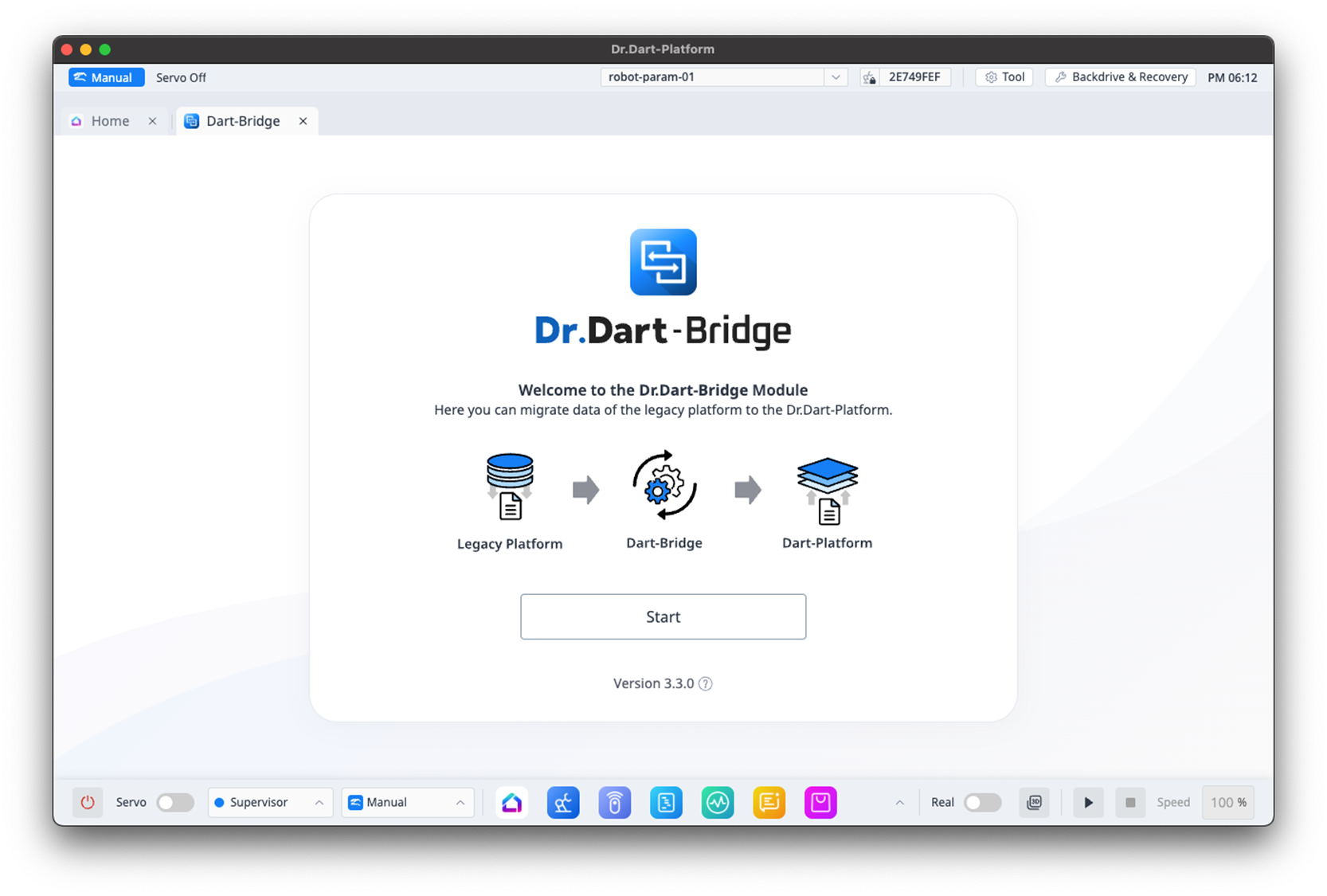This screenshot has height=896, width=1327.
Task: Open the Manual mode dropdown in bottom bar
Action: (407, 802)
